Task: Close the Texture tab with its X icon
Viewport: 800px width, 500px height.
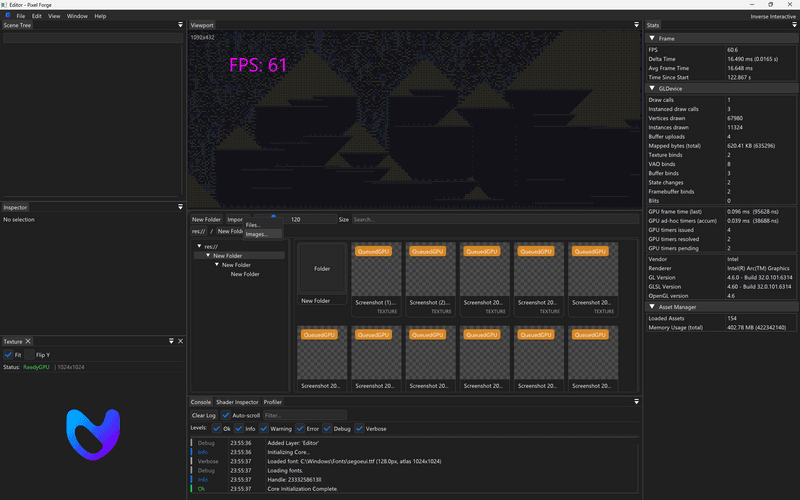Action: pos(28,342)
